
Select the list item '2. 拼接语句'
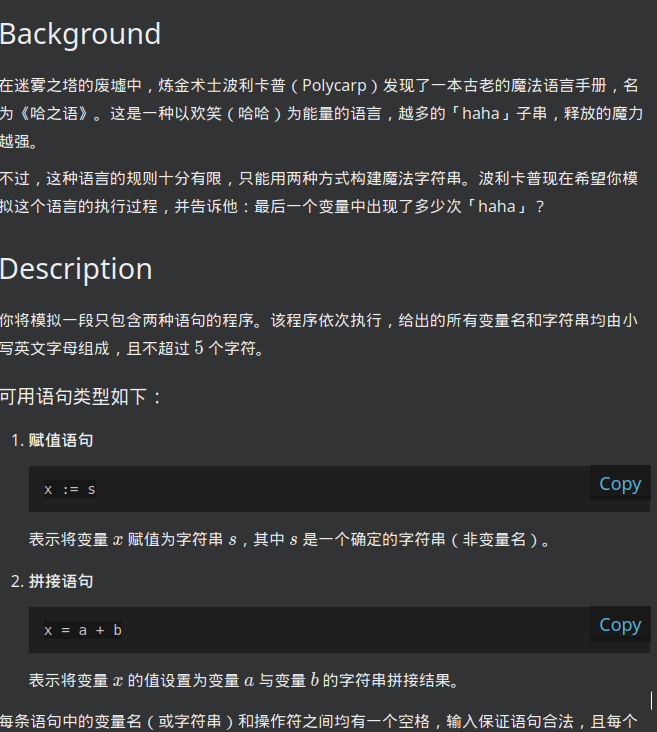click(x=52, y=581)
